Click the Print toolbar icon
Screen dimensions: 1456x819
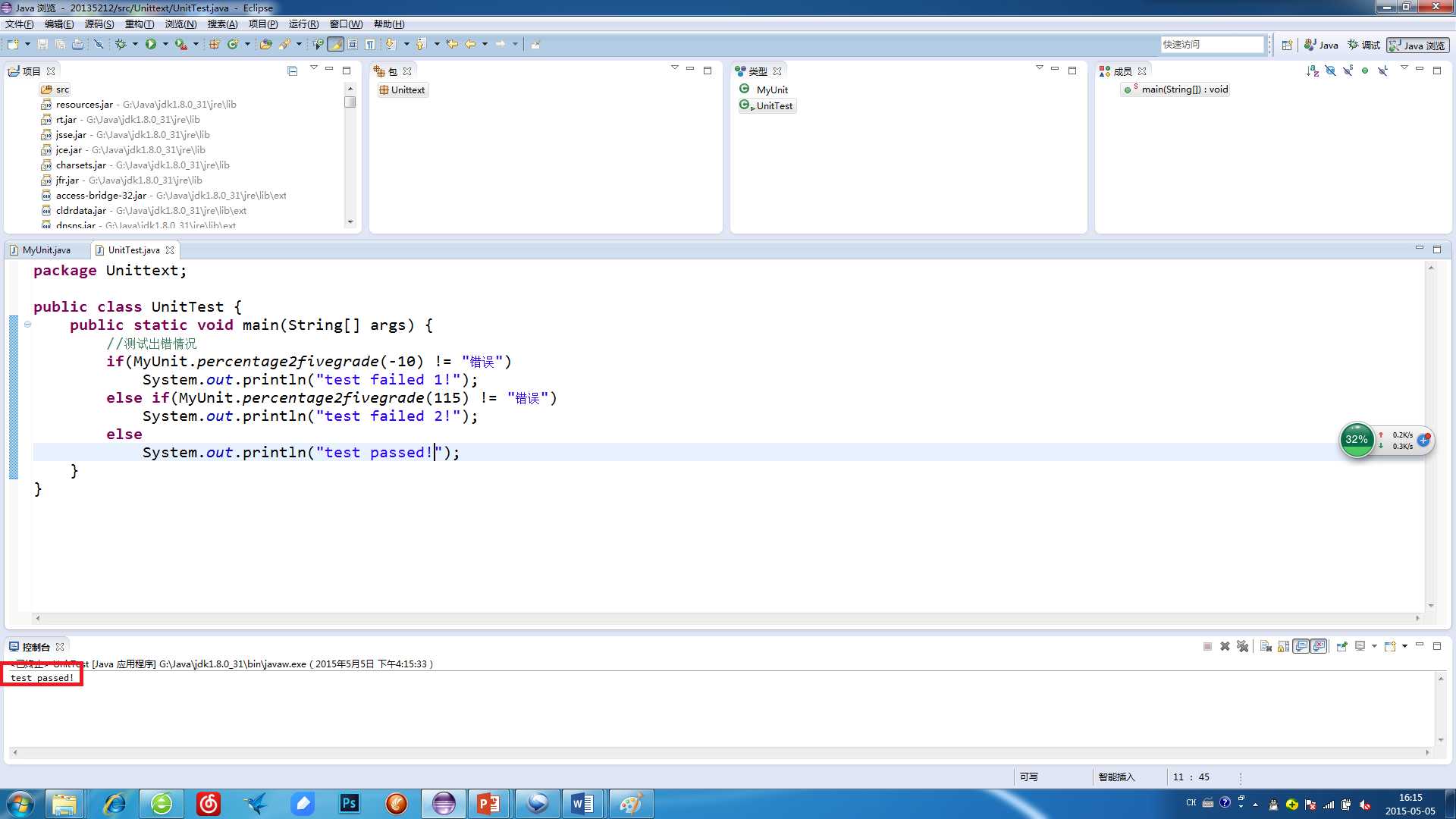pos(77,44)
